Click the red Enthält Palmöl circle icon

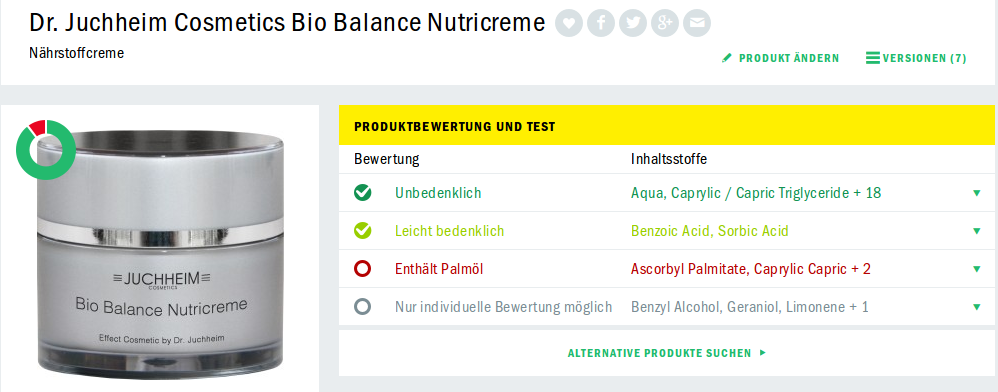pyautogui.click(x=363, y=269)
